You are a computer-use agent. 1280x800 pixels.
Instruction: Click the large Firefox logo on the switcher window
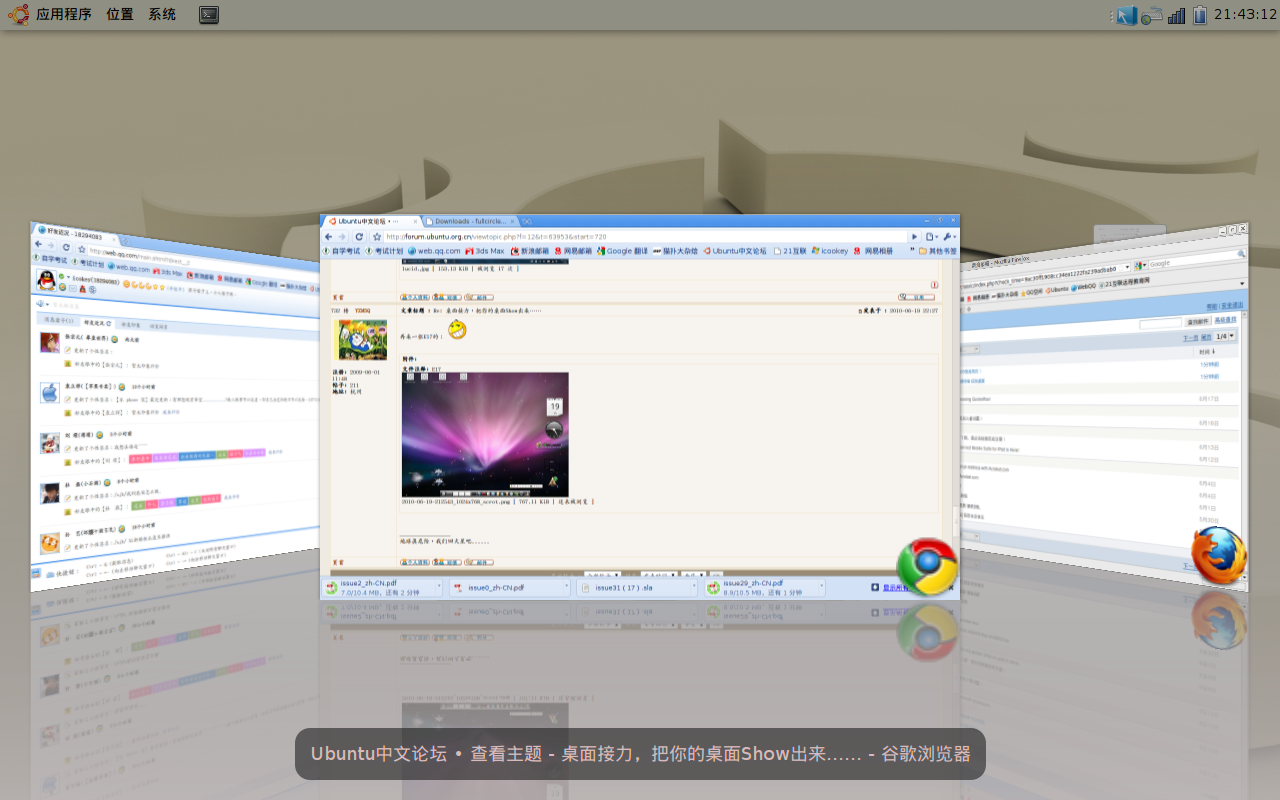(1219, 556)
